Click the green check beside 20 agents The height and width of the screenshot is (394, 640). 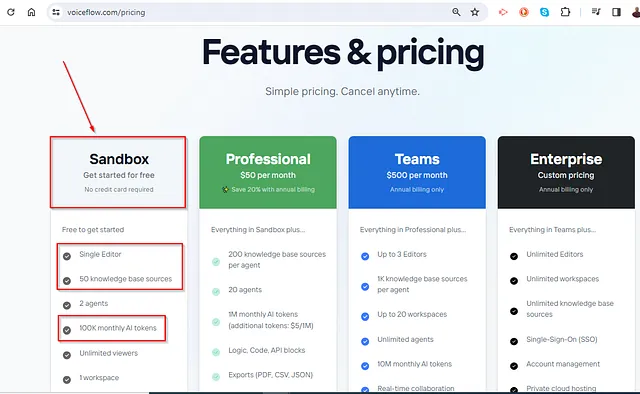point(216,292)
